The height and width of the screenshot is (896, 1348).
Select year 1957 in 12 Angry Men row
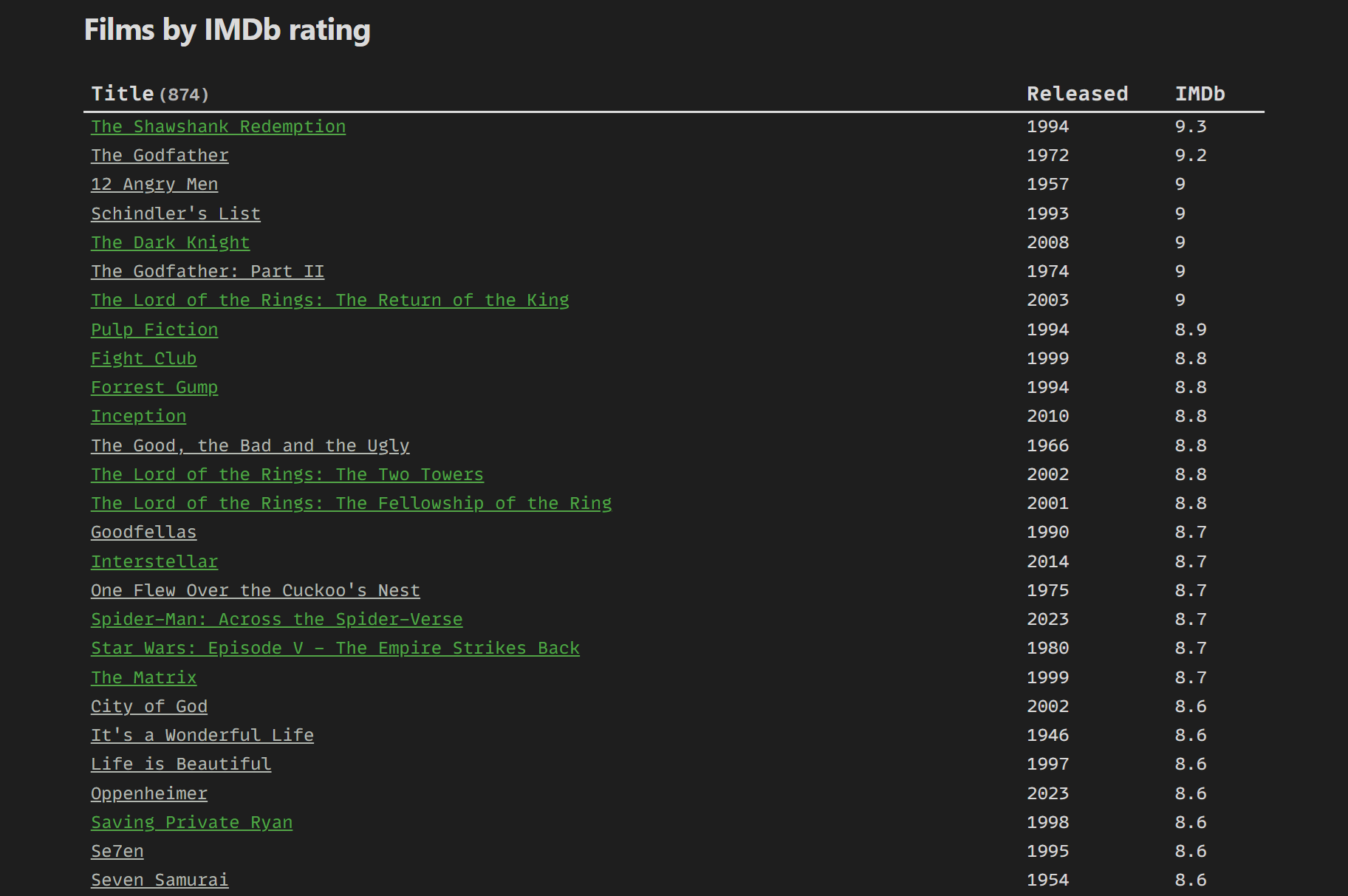pyautogui.click(x=1048, y=184)
